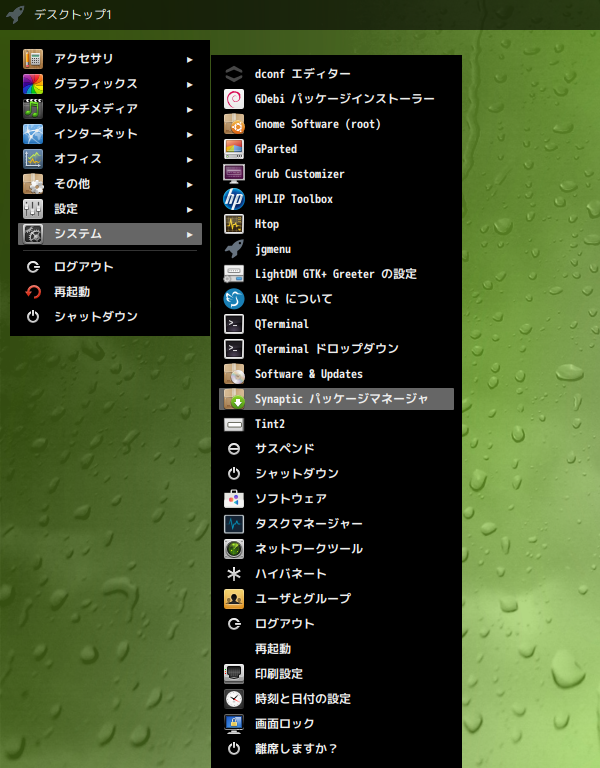Screen dimensions: 600x768
Task: Launch Synaptic パッケージマネージャ entry
Action: (336, 399)
